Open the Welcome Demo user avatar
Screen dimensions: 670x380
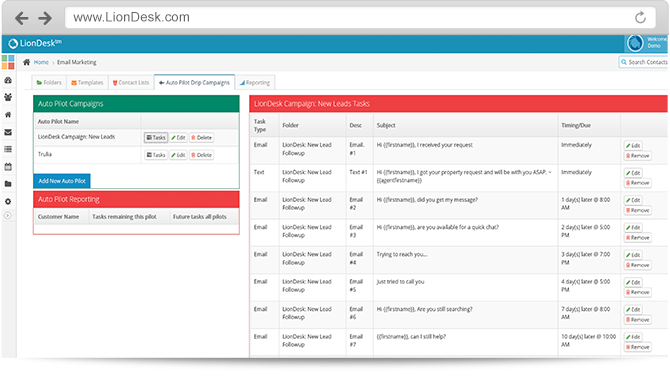[635, 43]
